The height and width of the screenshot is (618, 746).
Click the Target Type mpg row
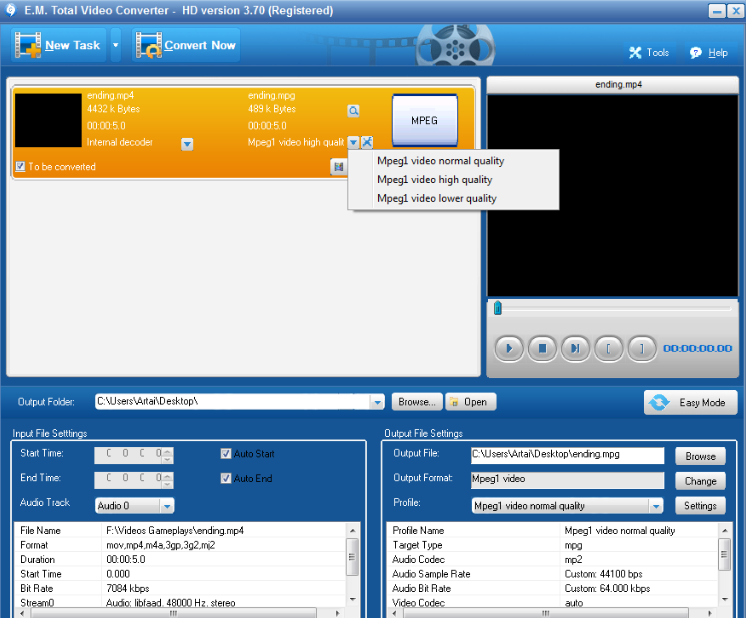553,545
